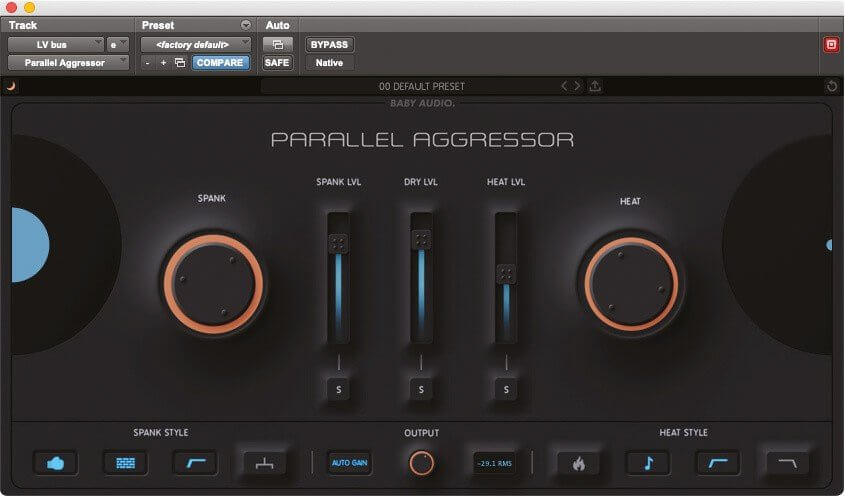
Task: Open the Preset menu circle arrow
Action: click(x=246, y=25)
